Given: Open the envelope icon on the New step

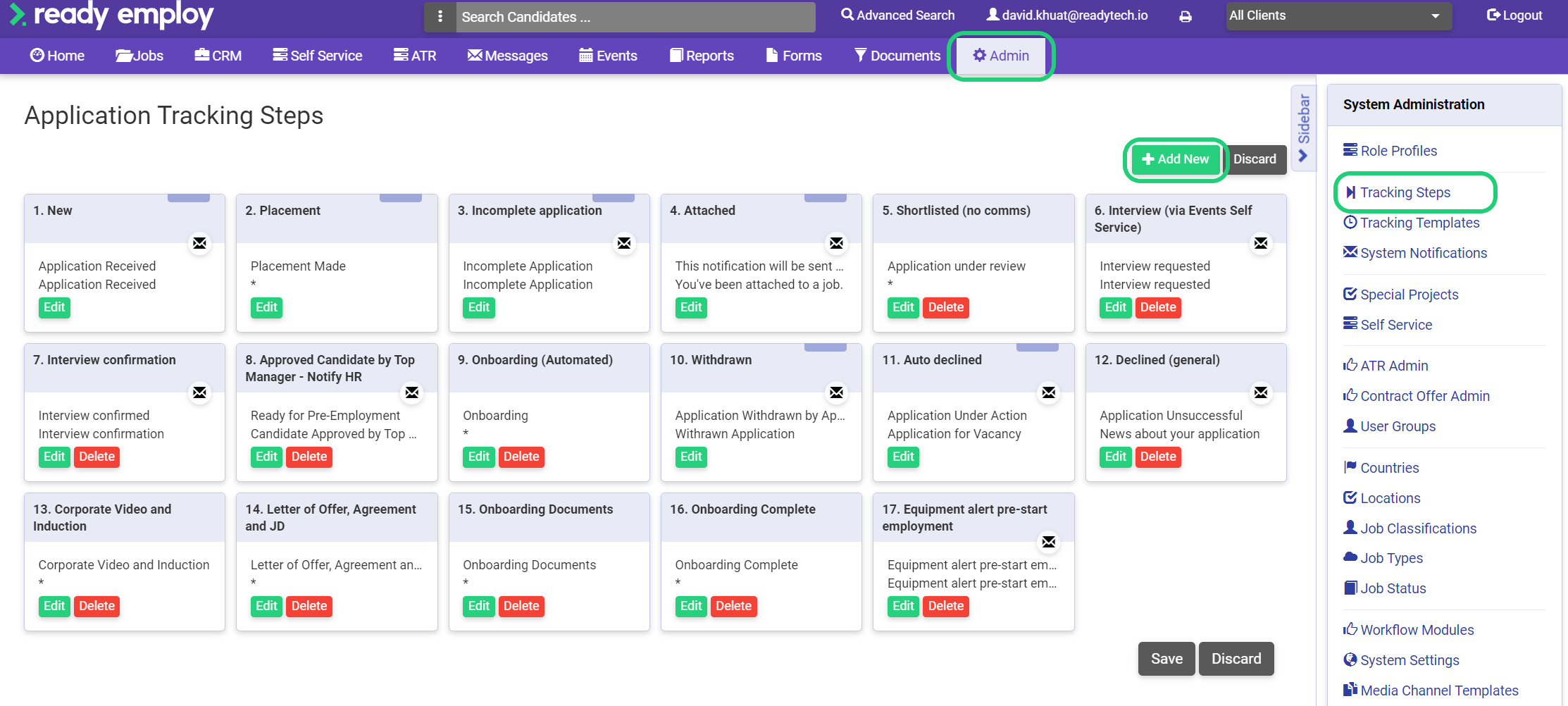Looking at the screenshot, I should tap(199, 242).
